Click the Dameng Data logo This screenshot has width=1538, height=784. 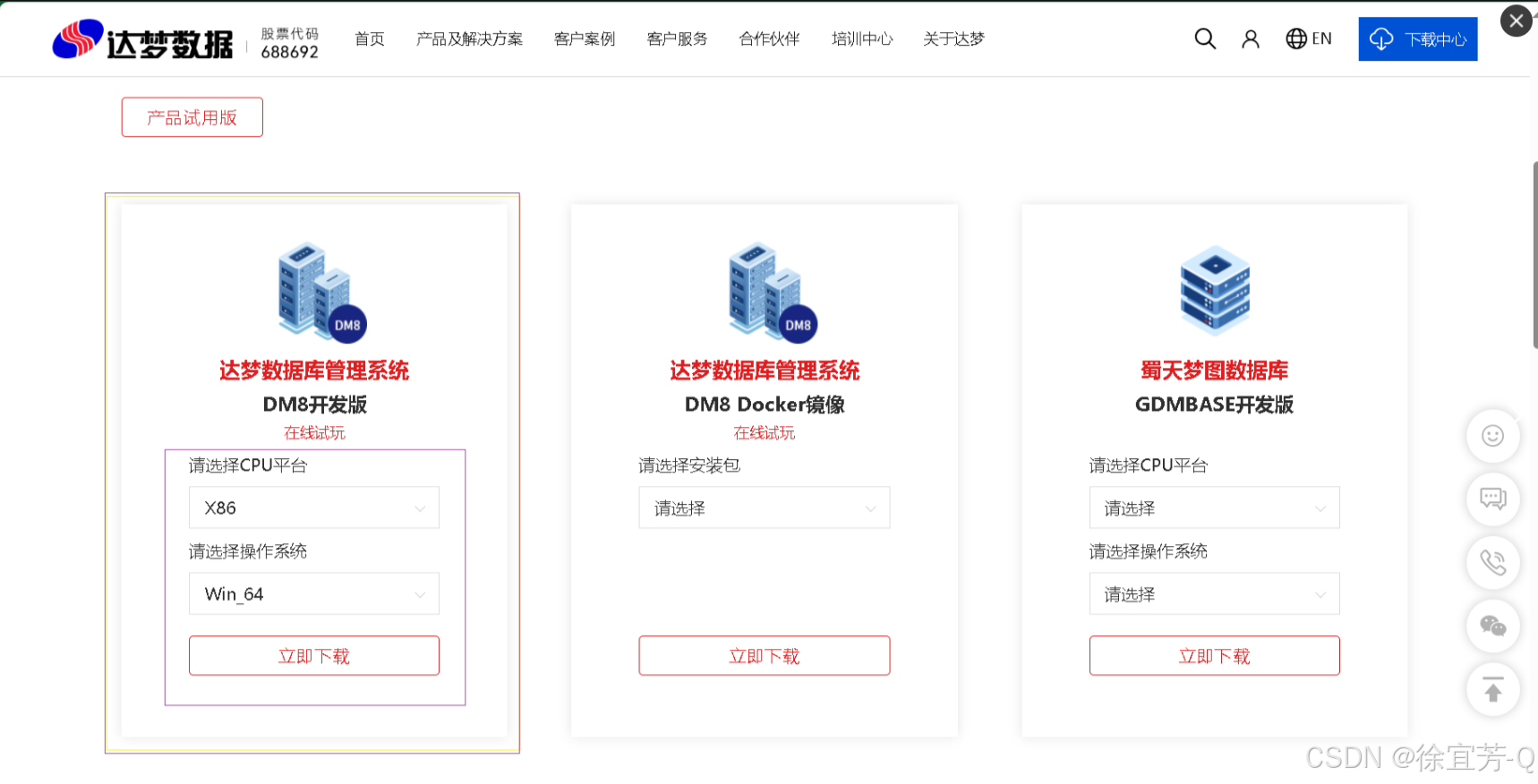coord(142,39)
